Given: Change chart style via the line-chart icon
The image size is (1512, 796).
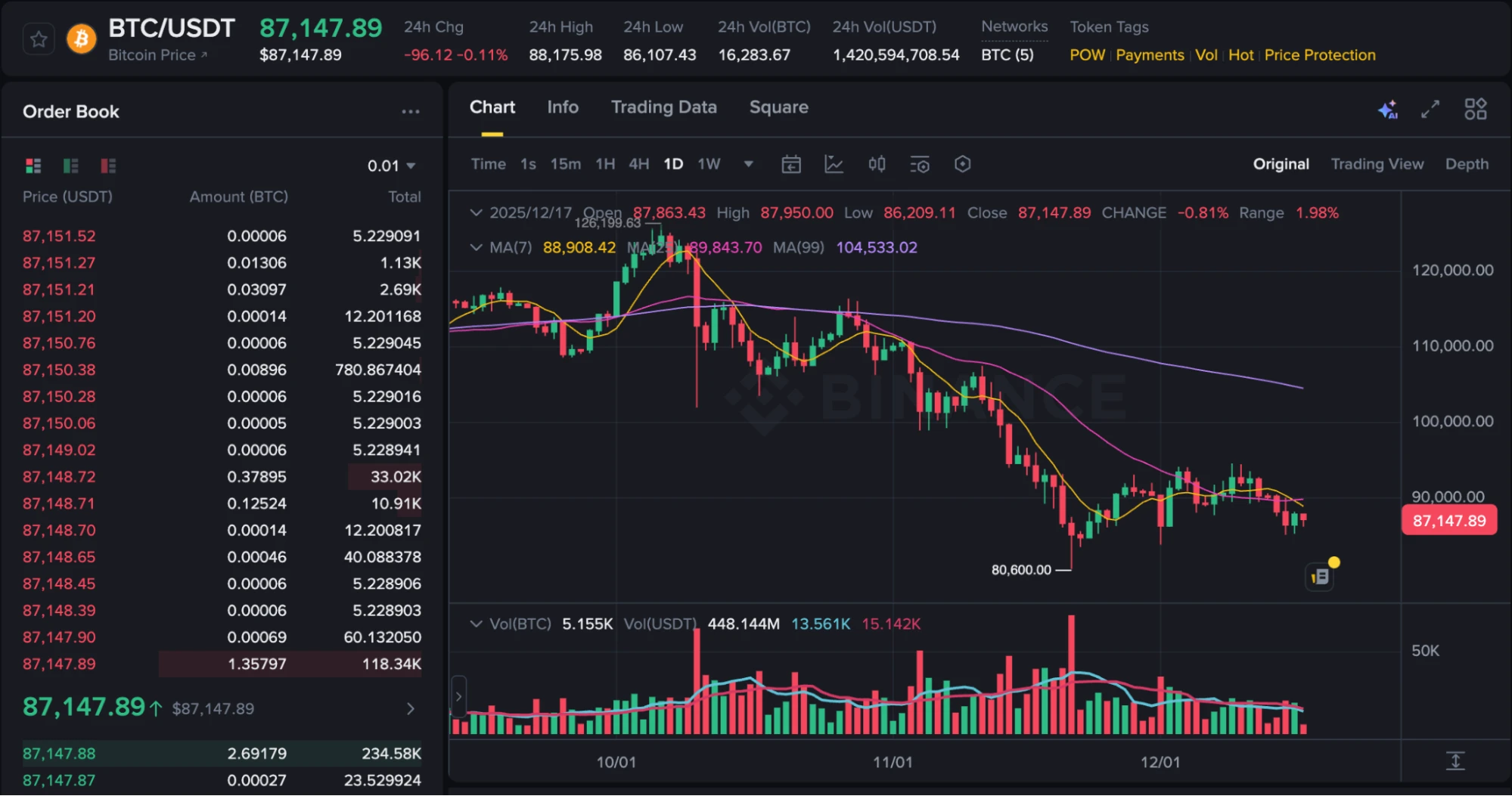Looking at the screenshot, I should point(833,164).
